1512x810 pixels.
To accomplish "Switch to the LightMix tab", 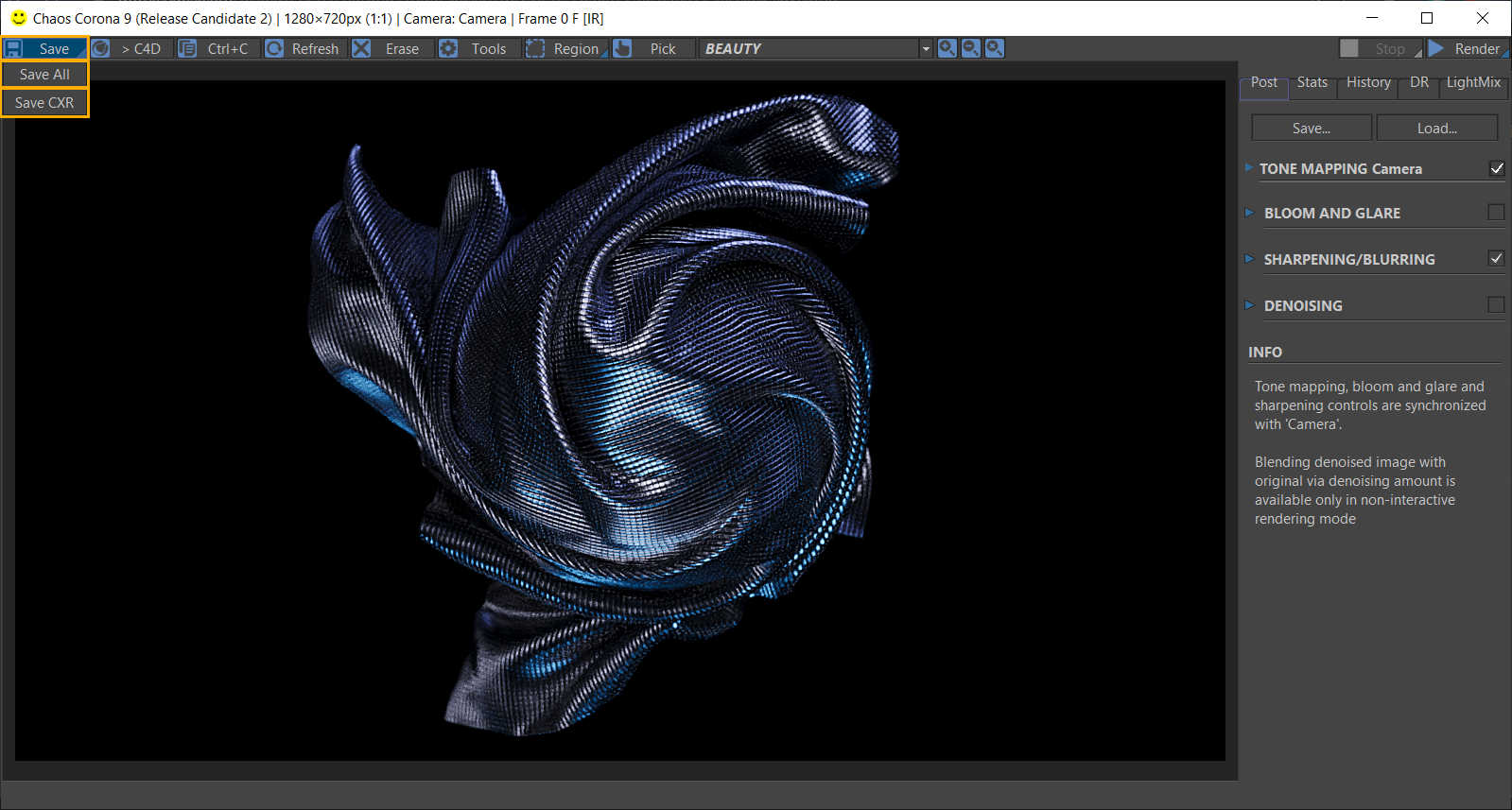I will 1473,83.
